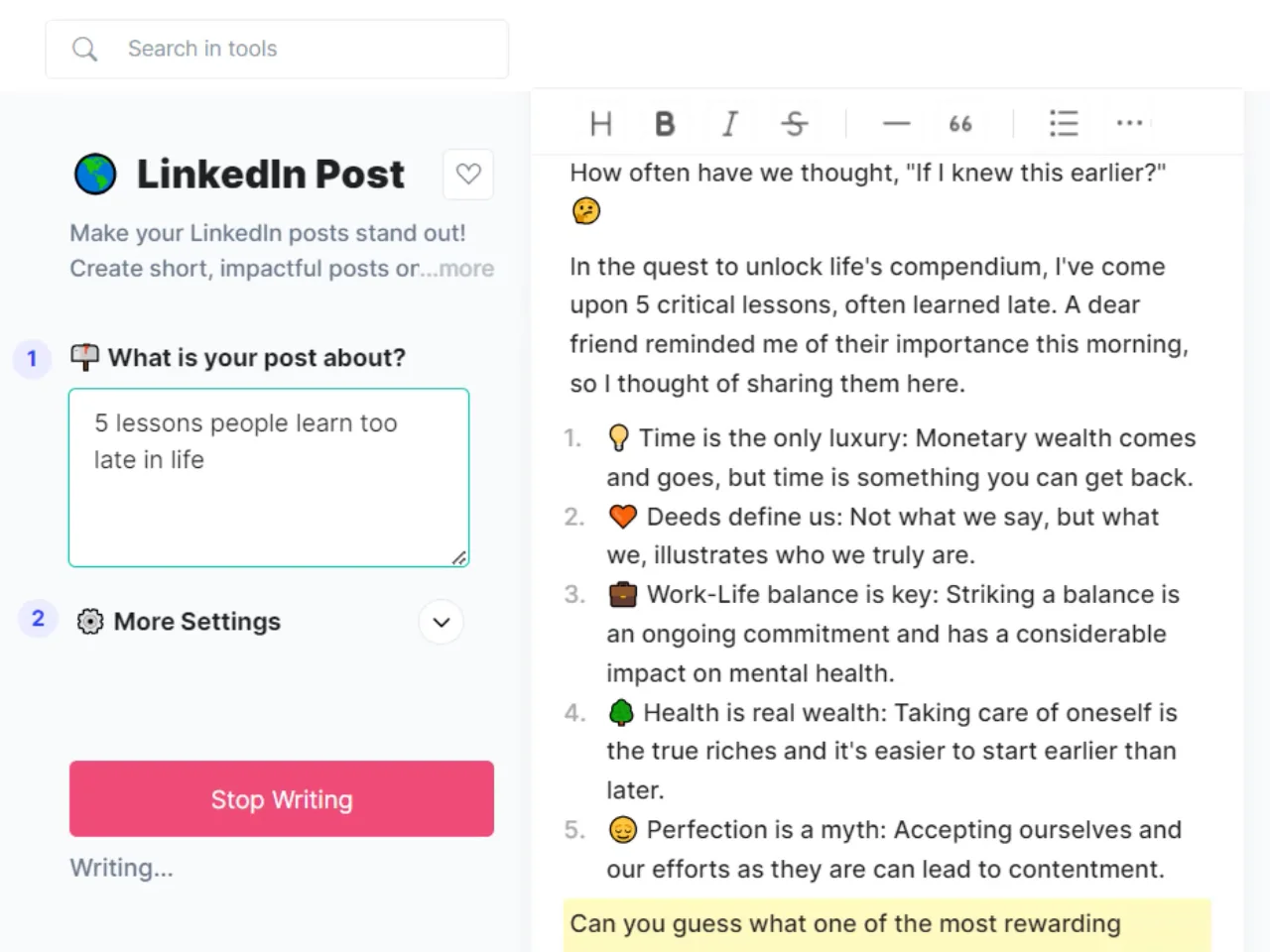The image size is (1270, 952).
Task: Toggle bullet list formatting
Action: pyautogui.click(x=1064, y=124)
